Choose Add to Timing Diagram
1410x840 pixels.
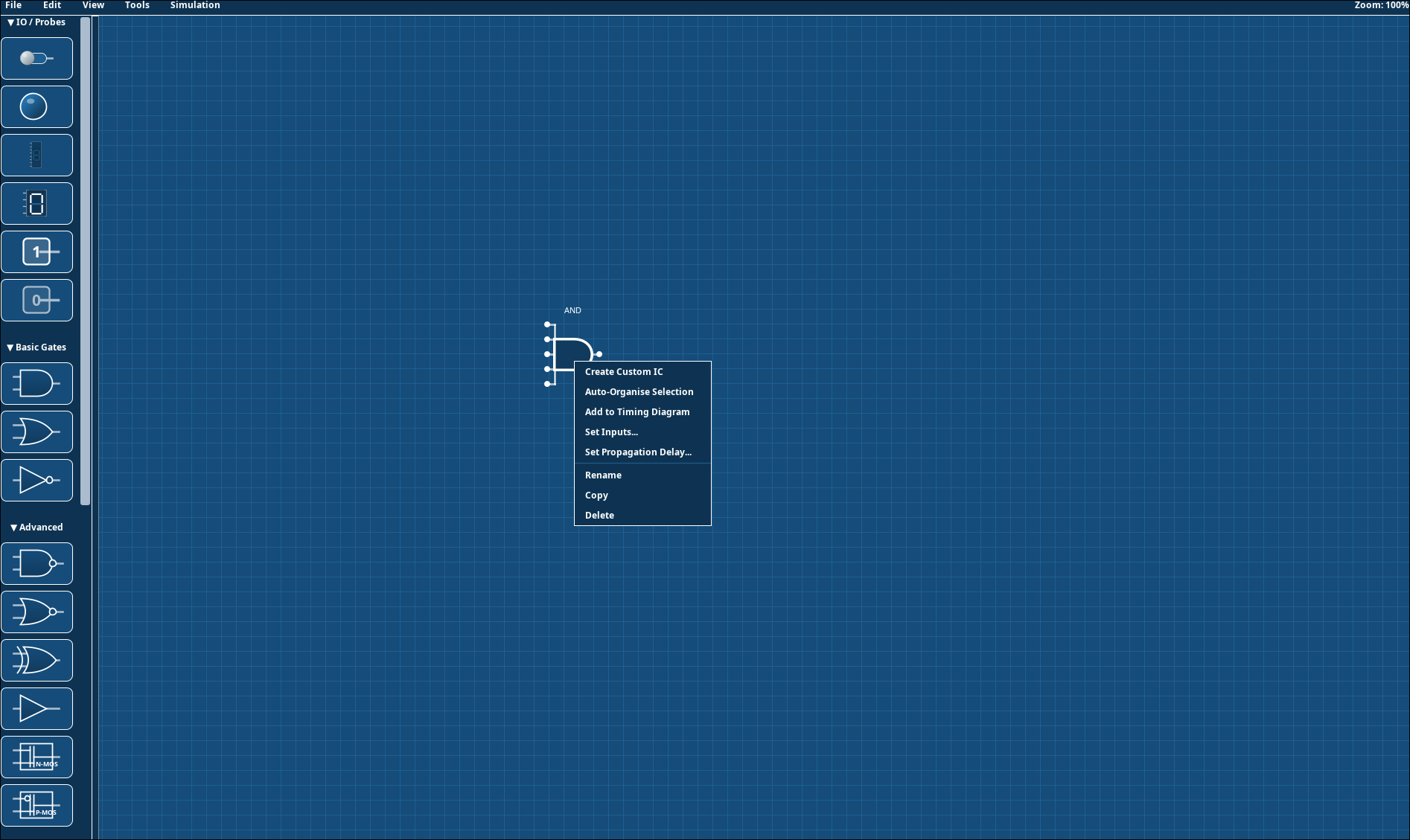tap(642, 412)
